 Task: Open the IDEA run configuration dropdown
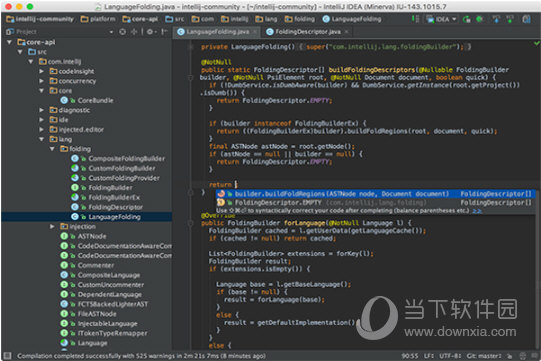pyautogui.click(x=442, y=19)
